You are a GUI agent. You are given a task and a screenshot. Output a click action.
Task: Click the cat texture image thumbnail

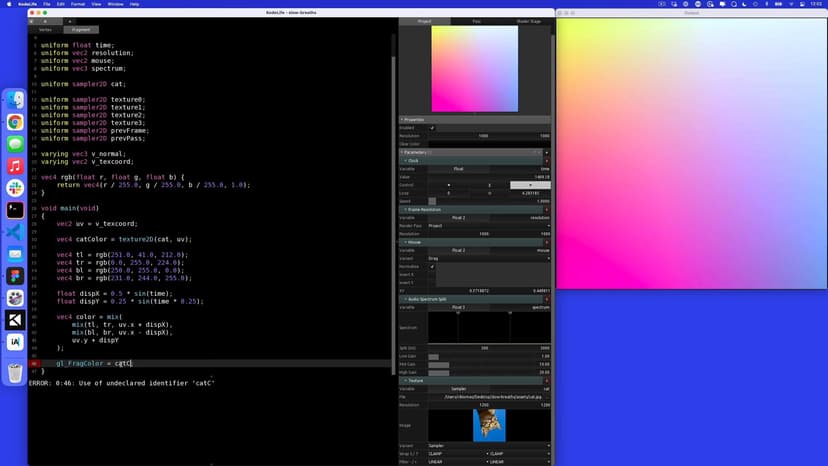click(x=489, y=425)
